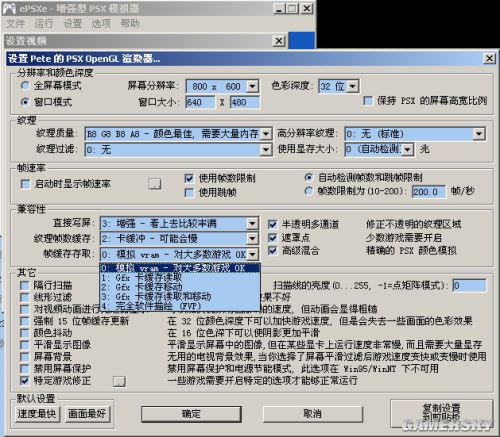Enable 保持 PSX 的屏幕高宽比例 checkbox
Image resolution: width=500 pixels, height=437 pixels.
(x=368, y=101)
